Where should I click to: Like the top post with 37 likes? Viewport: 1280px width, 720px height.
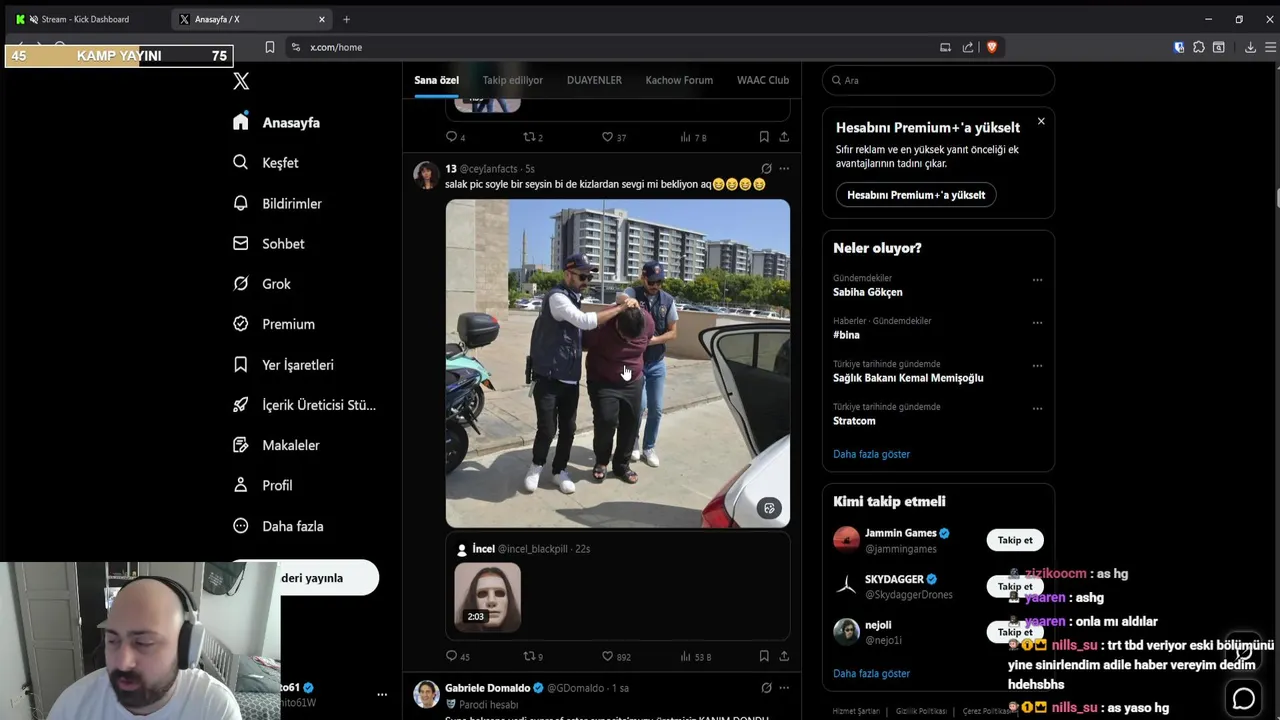coord(614,137)
